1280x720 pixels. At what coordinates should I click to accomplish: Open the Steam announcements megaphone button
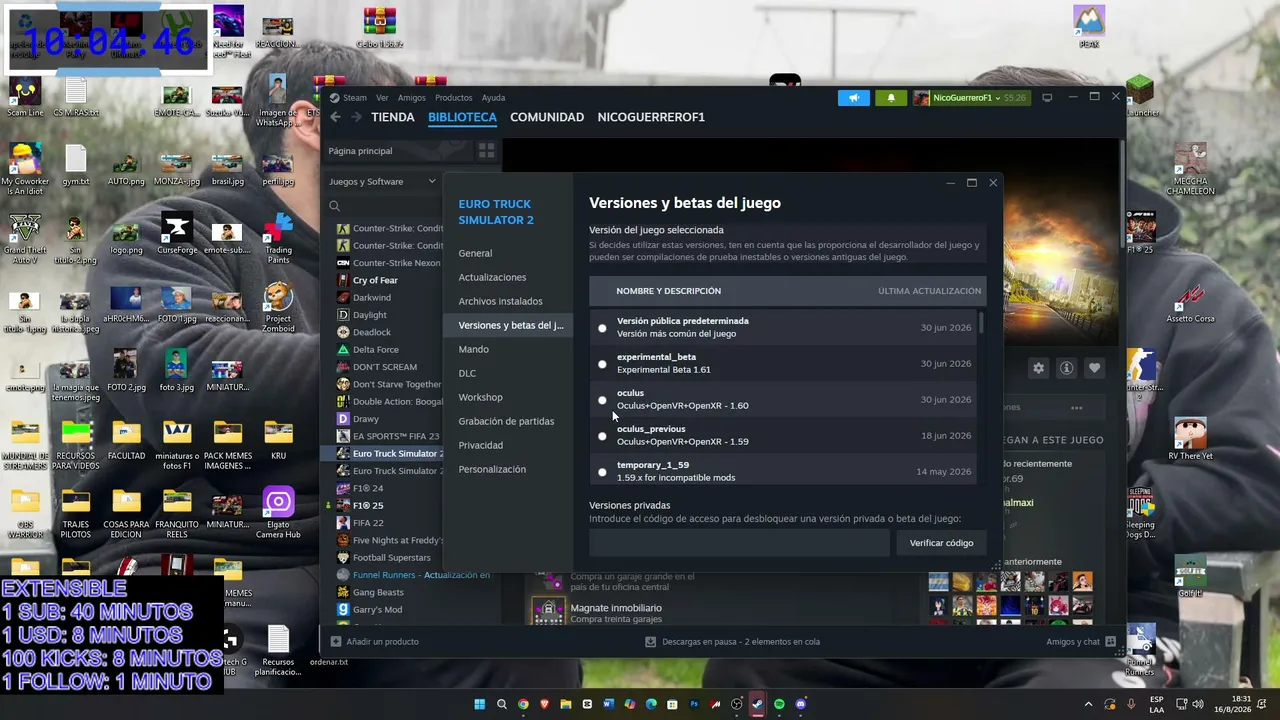[x=853, y=98]
